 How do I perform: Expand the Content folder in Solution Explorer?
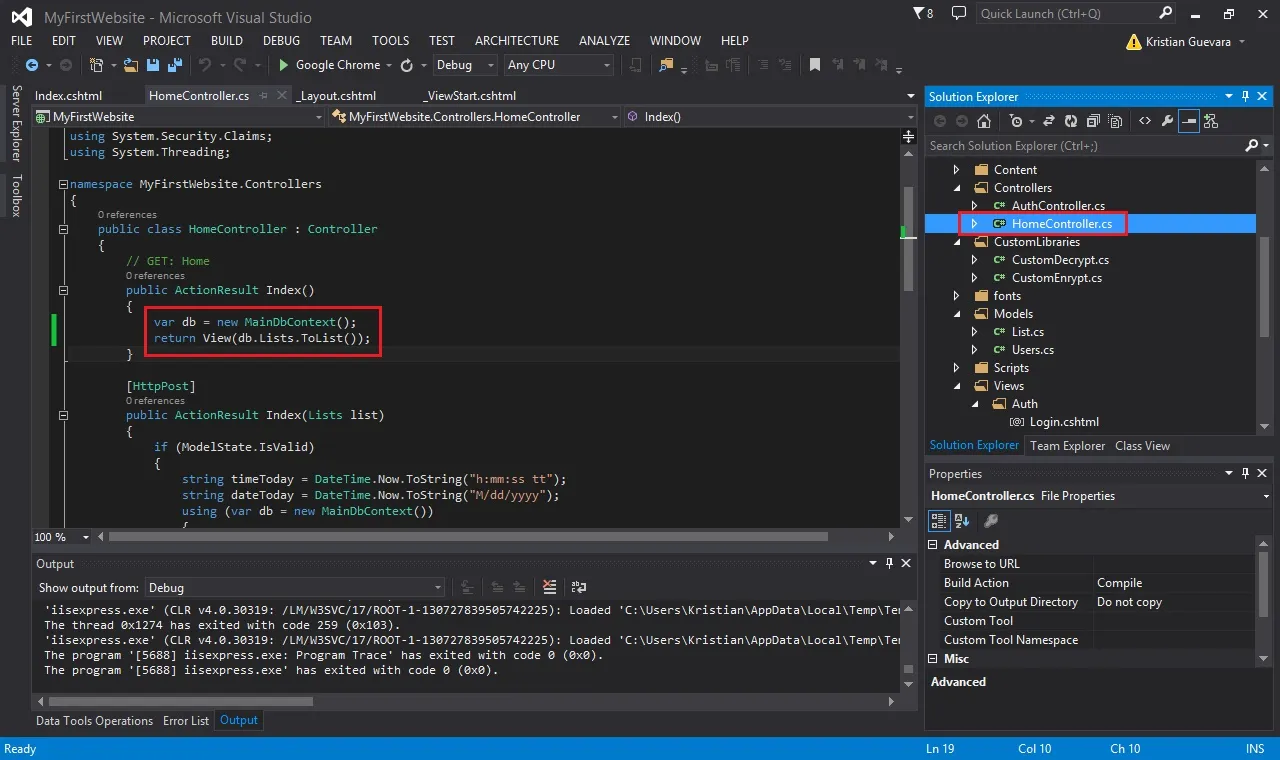(x=956, y=170)
